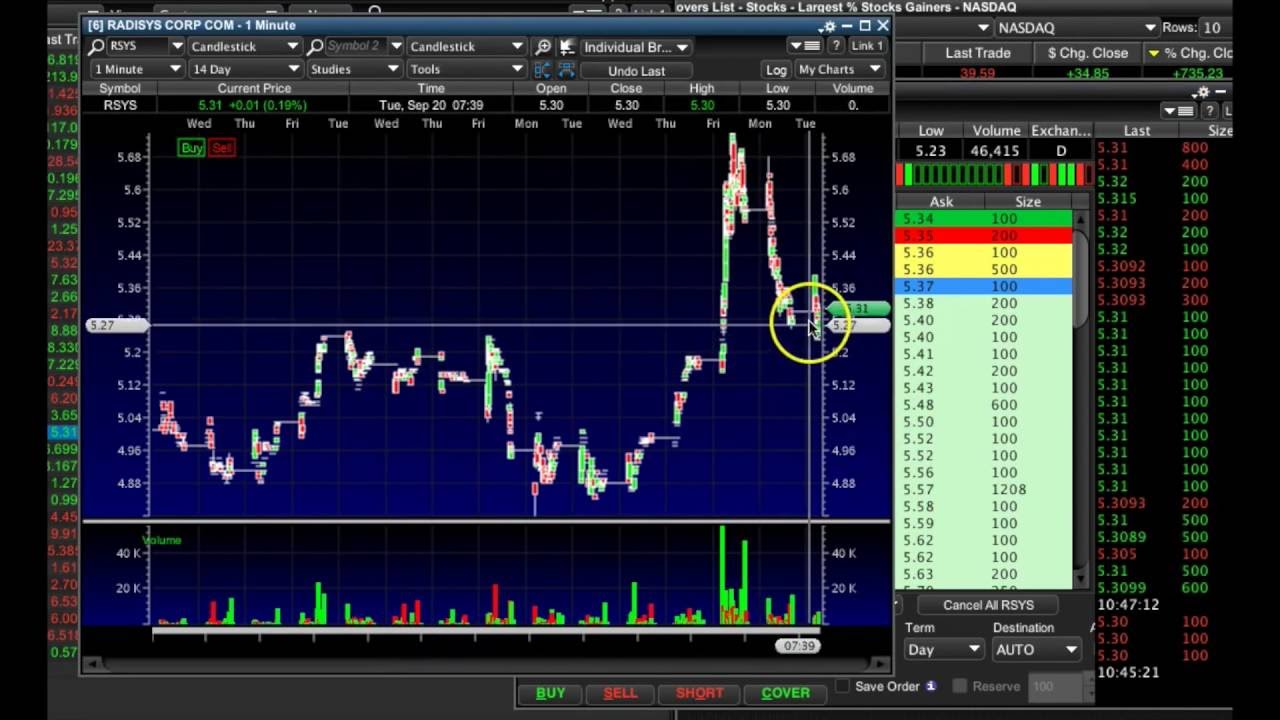The image size is (1280, 720).
Task: Click the Size header beside Ask
Action: point(1028,201)
